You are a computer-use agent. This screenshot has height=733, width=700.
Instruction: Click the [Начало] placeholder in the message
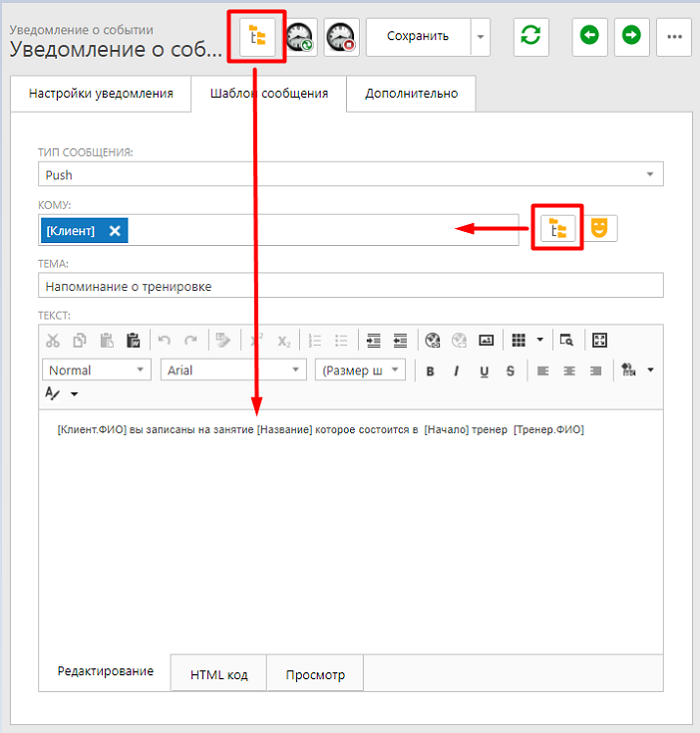[x=447, y=430]
